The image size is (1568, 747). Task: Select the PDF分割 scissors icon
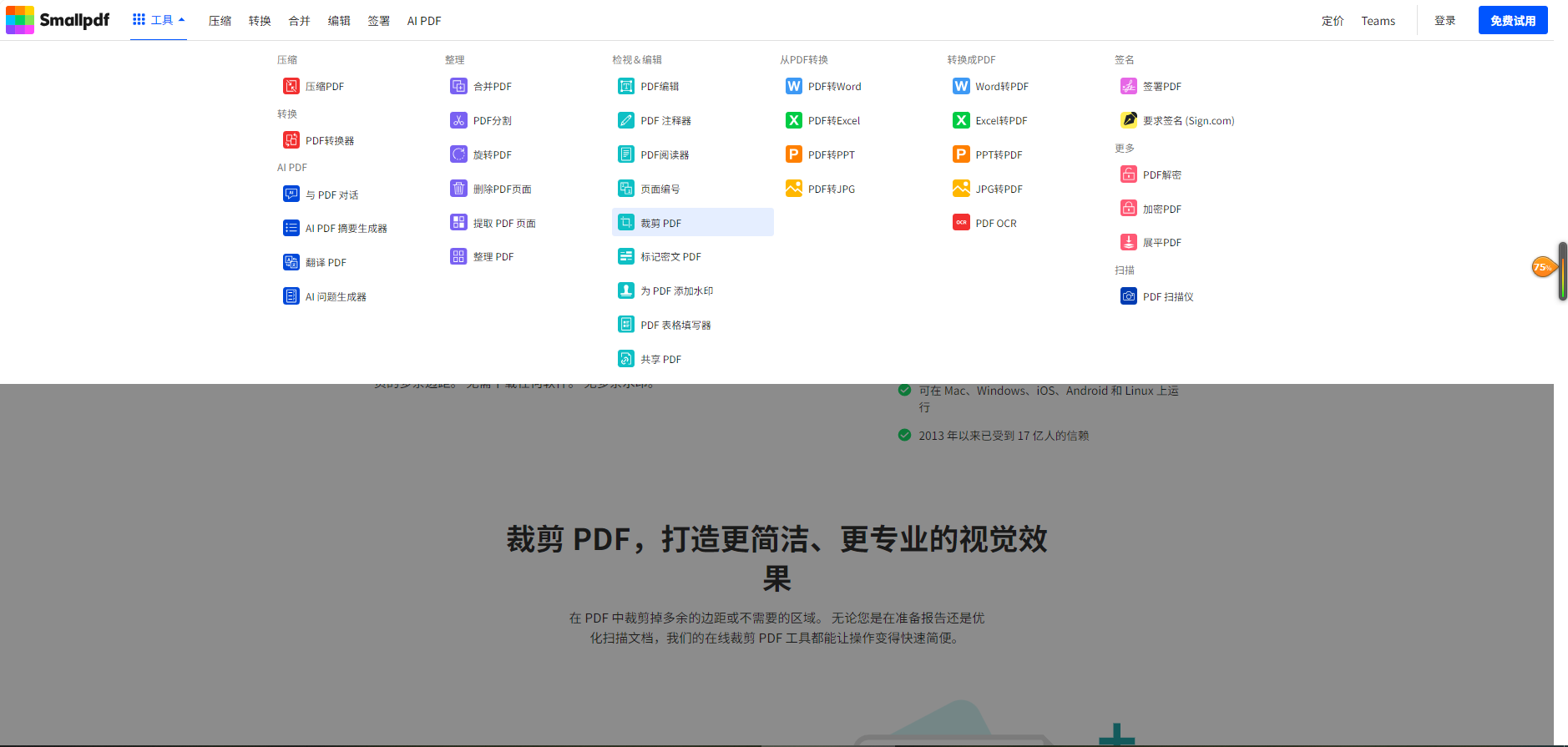[x=458, y=120]
